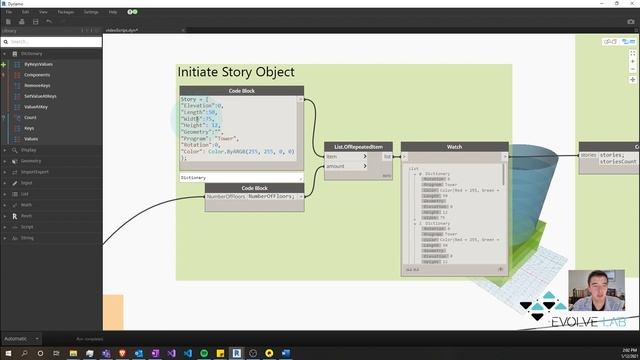This screenshot has width=640, height=360.
Task: Click the New file toolbar icon
Action: [x=8, y=22]
